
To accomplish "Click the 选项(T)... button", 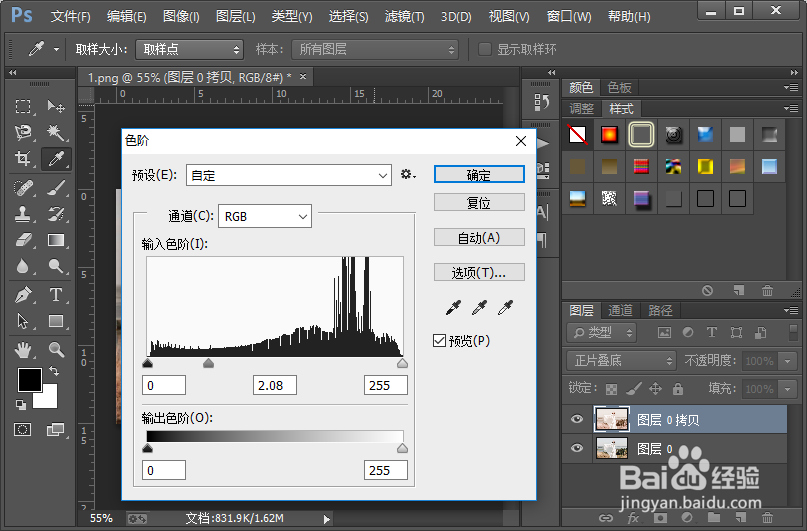I will [x=479, y=272].
